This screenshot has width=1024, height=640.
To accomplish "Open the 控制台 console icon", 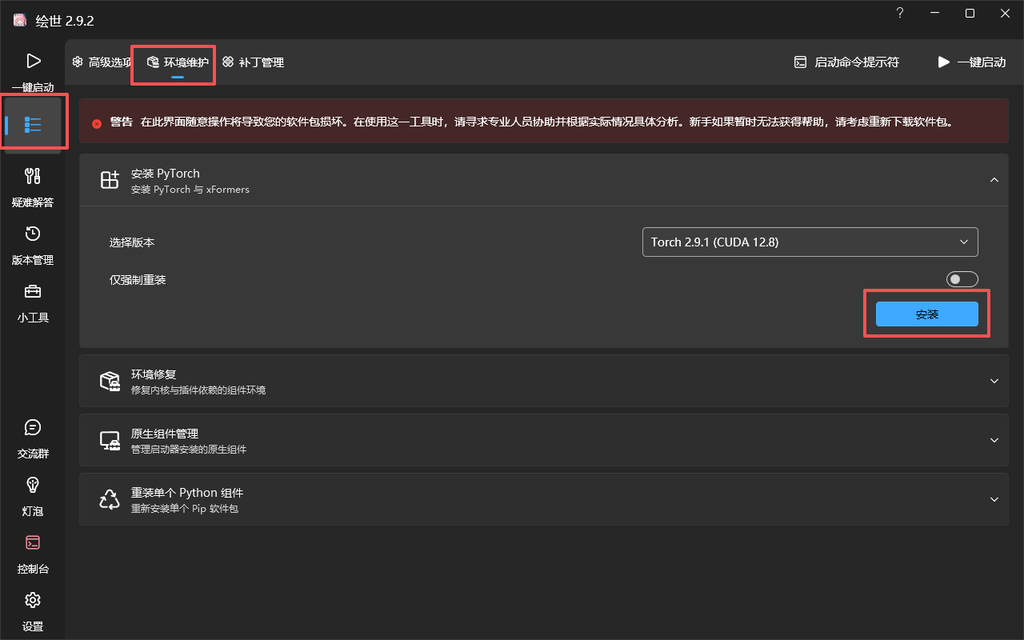I will pyautogui.click(x=33, y=543).
